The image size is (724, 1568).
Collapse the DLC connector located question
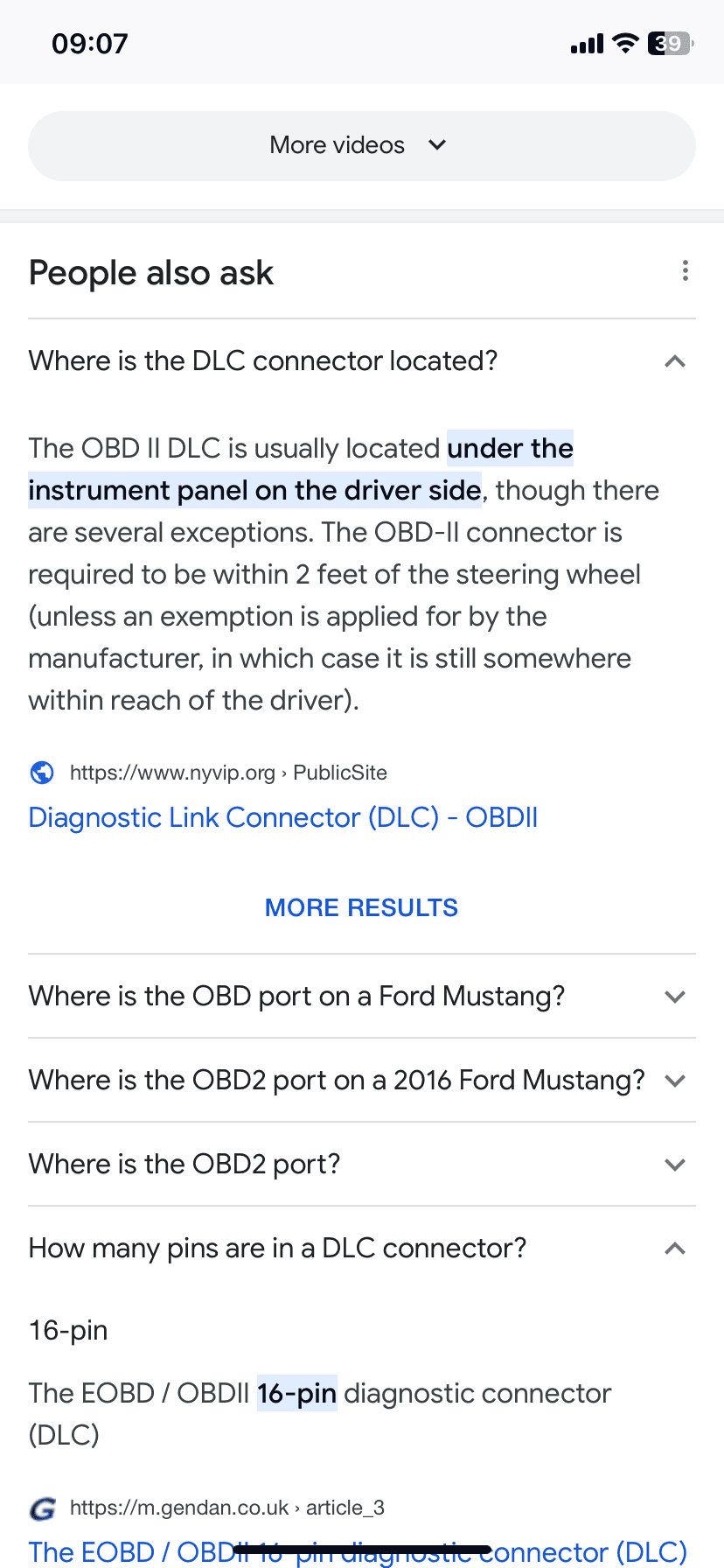(362, 360)
